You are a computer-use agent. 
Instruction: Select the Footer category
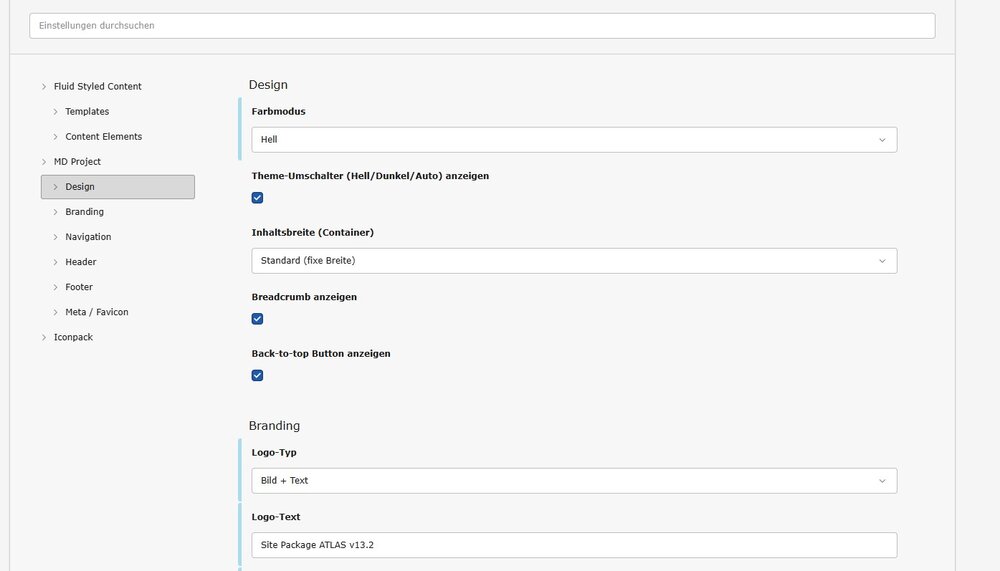click(79, 287)
